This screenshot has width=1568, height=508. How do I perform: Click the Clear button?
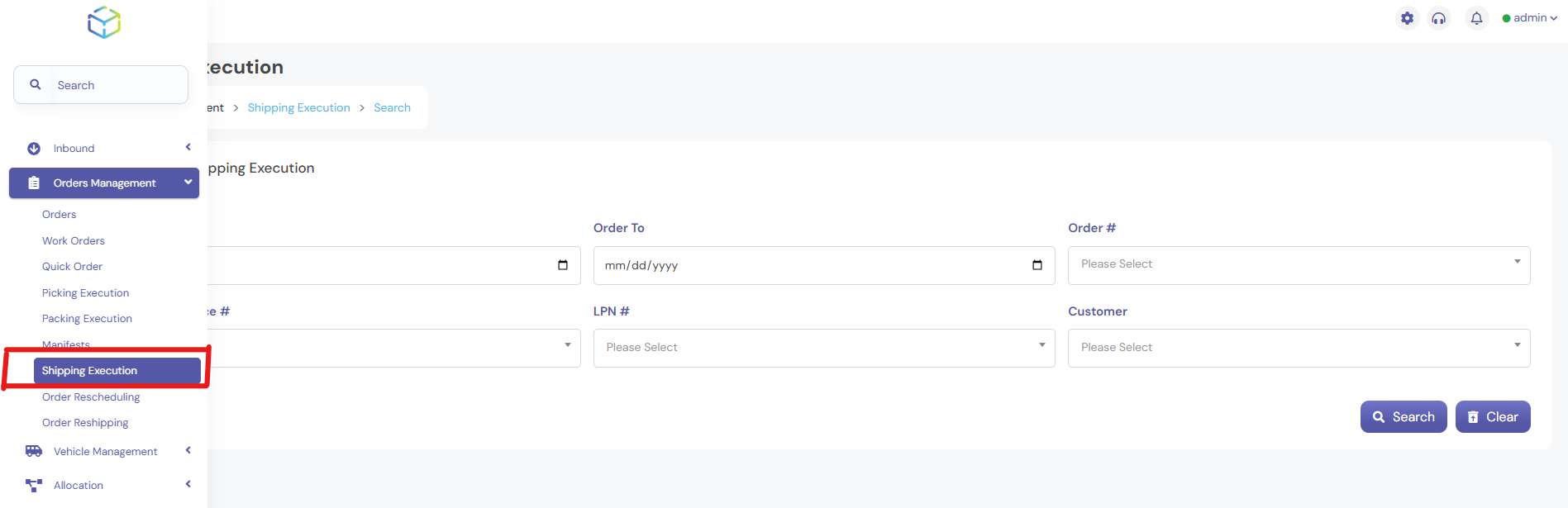(x=1492, y=417)
